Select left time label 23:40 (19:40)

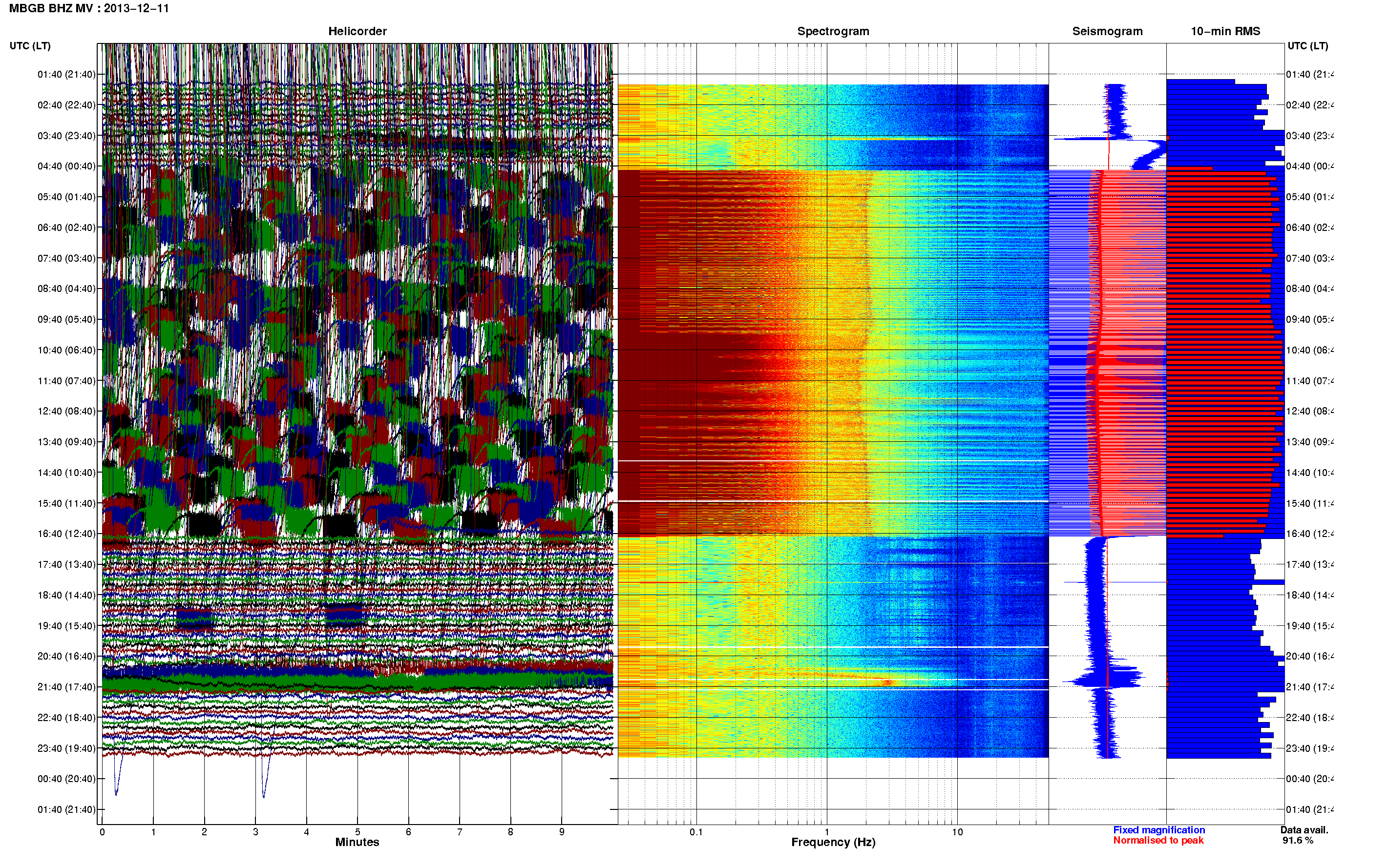point(66,748)
